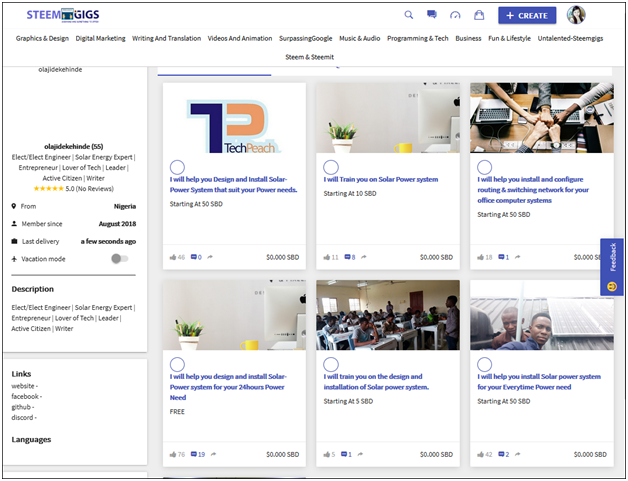This screenshot has width=628, height=481.
Task: Open the chat messages icon
Action: tap(432, 15)
